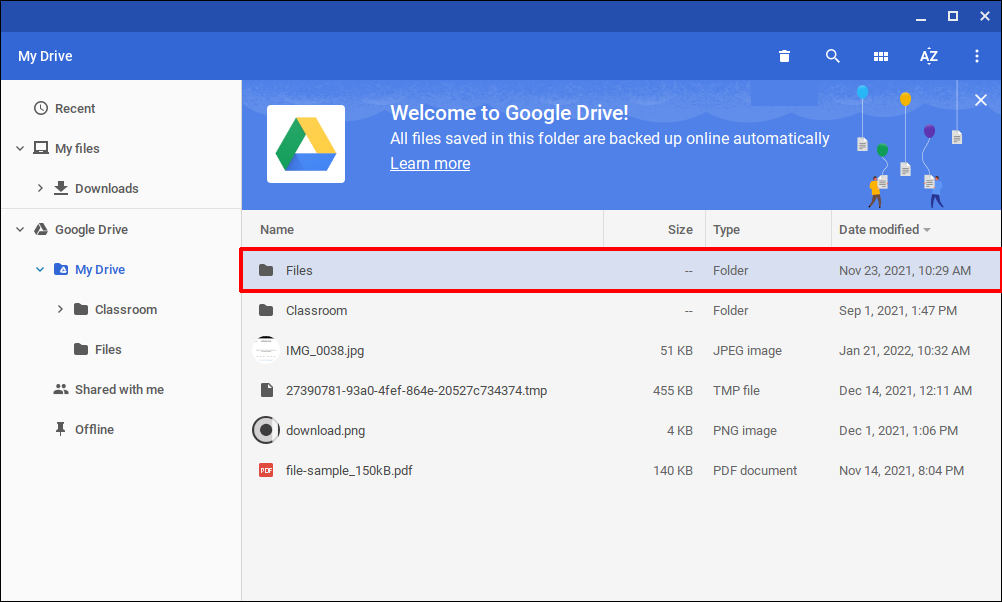Viewport: 1002px width, 602px height.
Task: Click date Dec 1, 2021, 1:06 PM
Action: point(898,431)
